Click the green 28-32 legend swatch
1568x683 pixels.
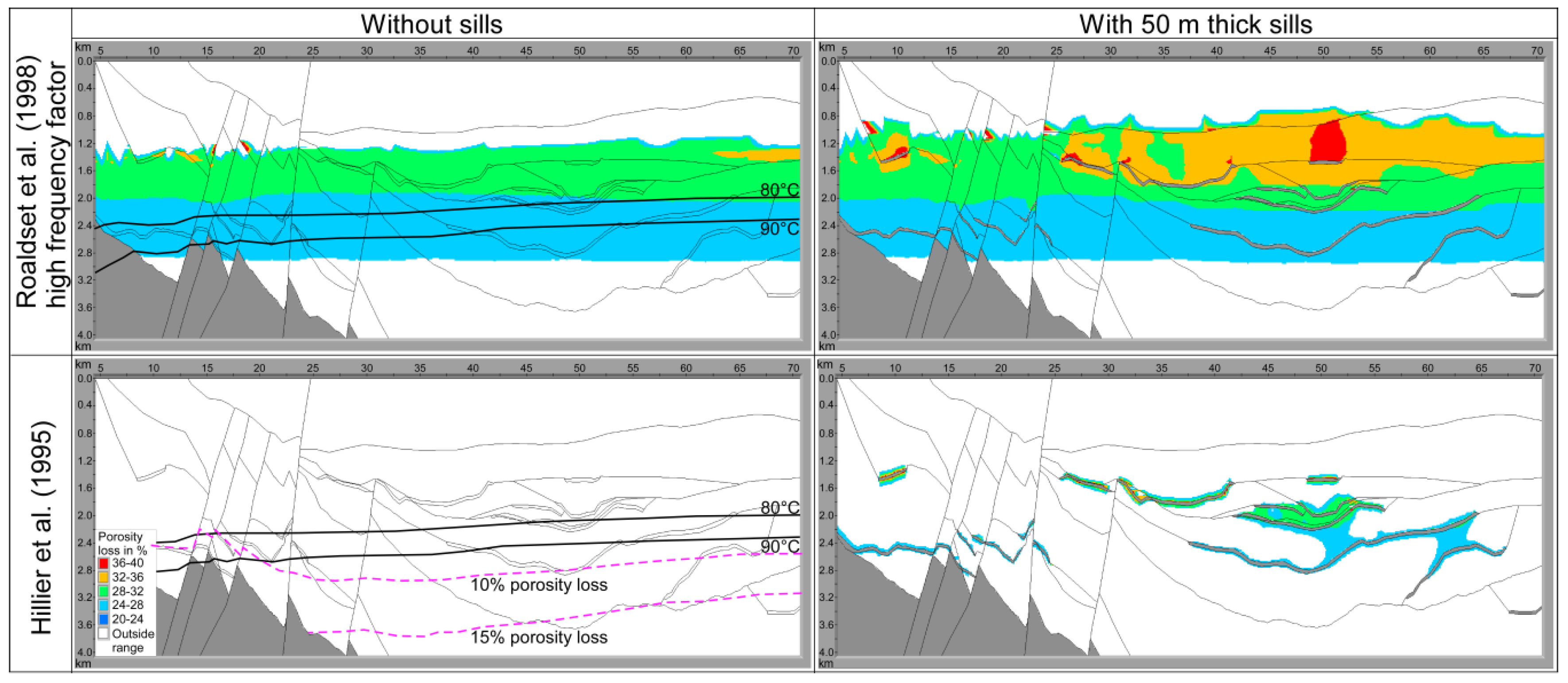(104, 591)
